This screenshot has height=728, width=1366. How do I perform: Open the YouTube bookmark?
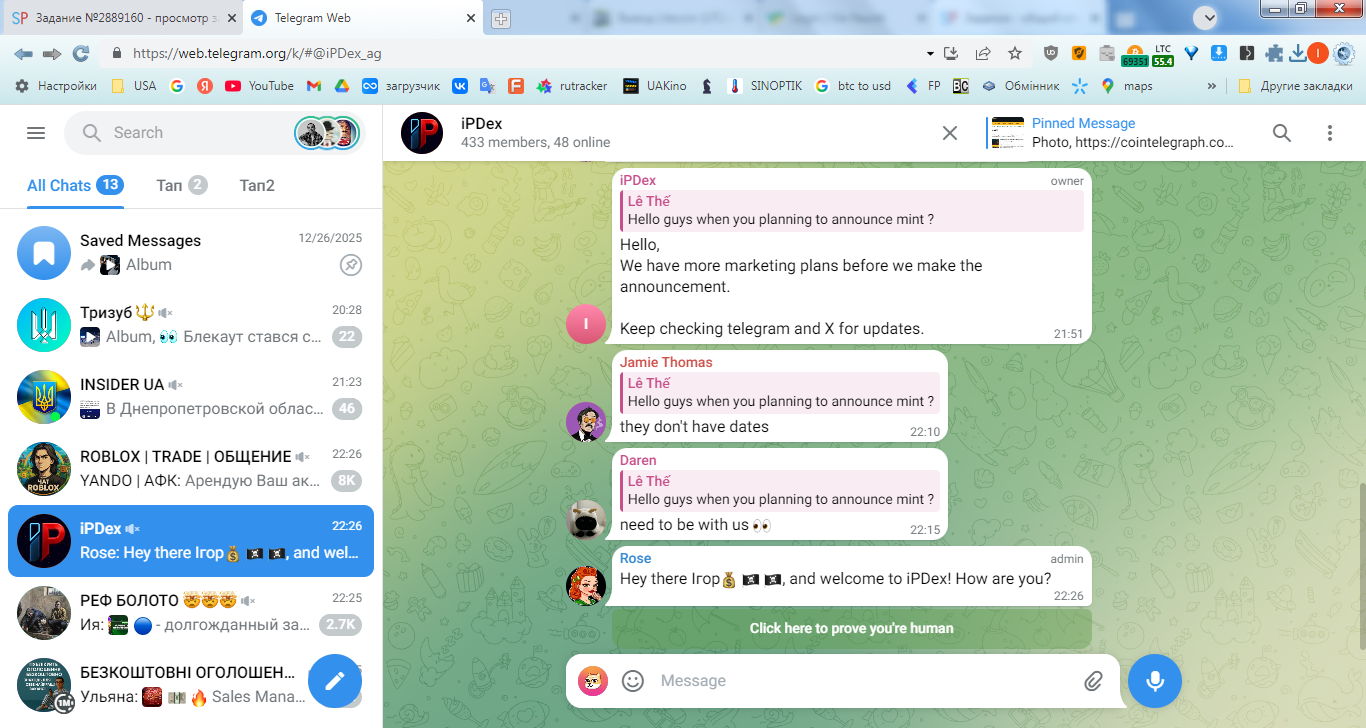tap(259, 86)
